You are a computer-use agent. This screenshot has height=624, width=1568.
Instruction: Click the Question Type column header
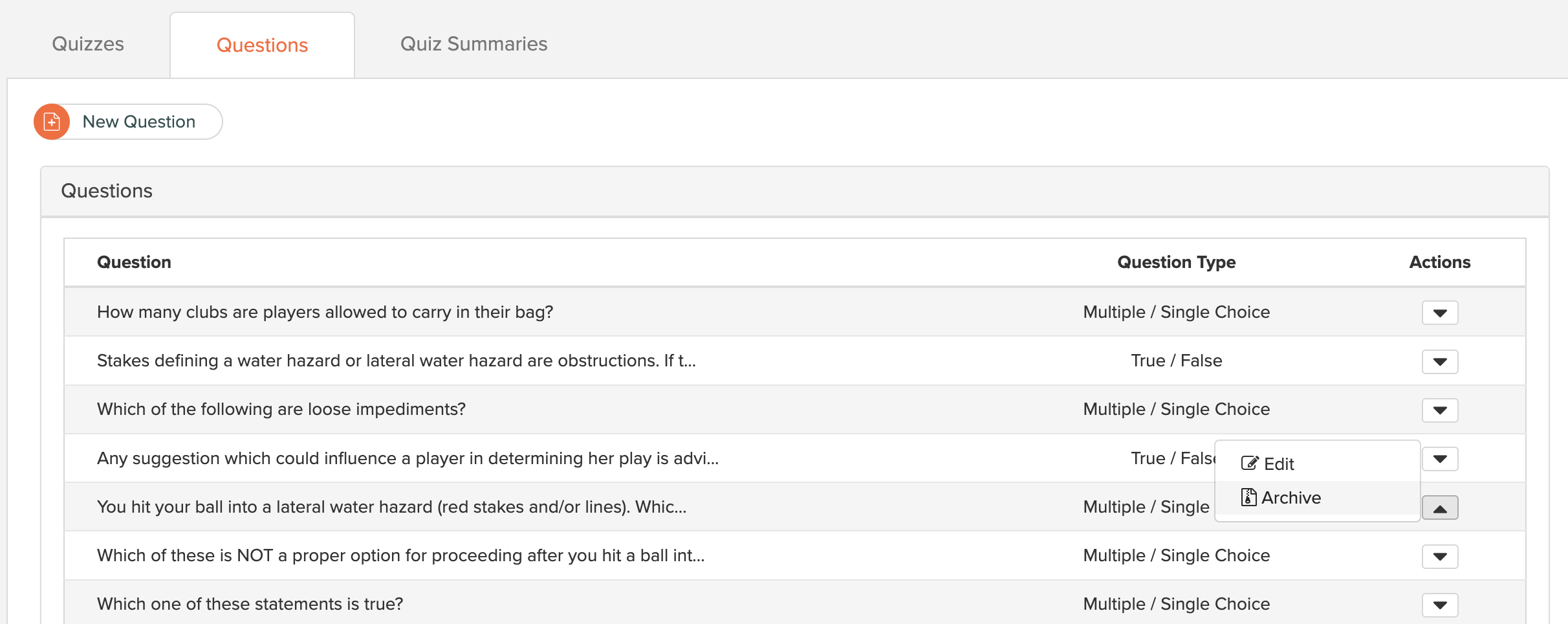[x=1177, y=262]
